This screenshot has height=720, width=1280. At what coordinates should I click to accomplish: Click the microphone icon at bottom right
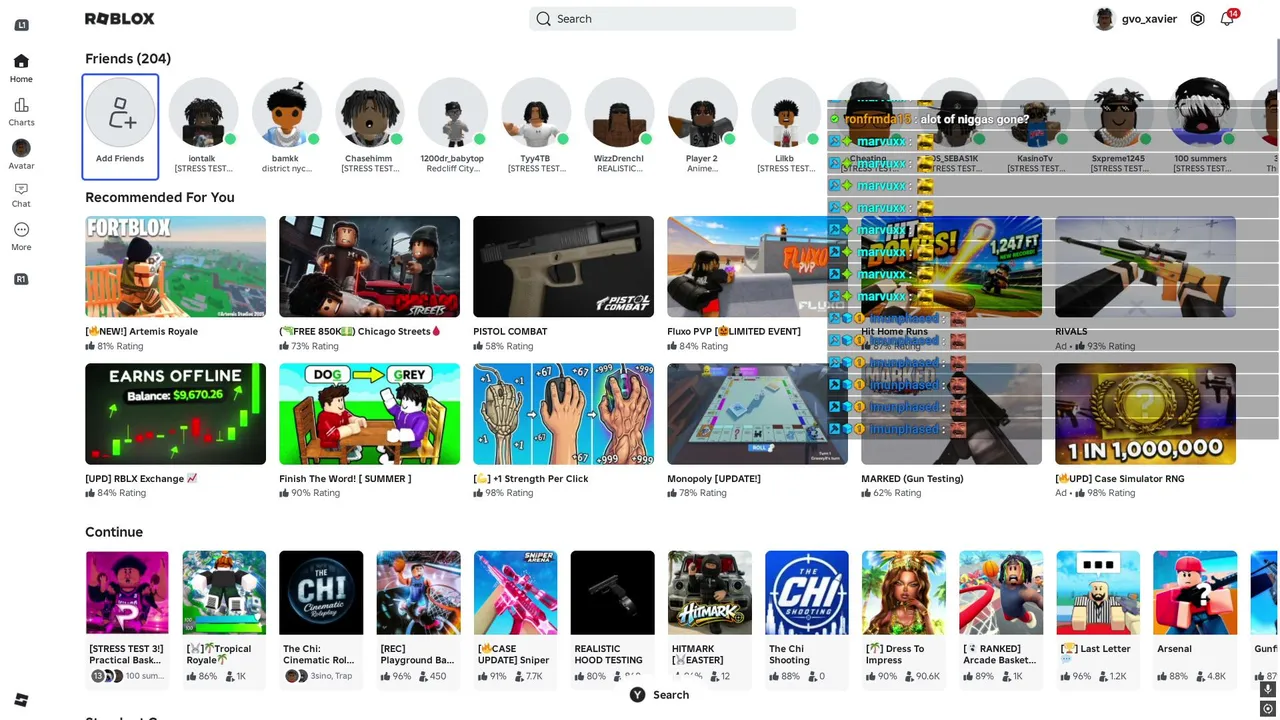[1268, 689]
